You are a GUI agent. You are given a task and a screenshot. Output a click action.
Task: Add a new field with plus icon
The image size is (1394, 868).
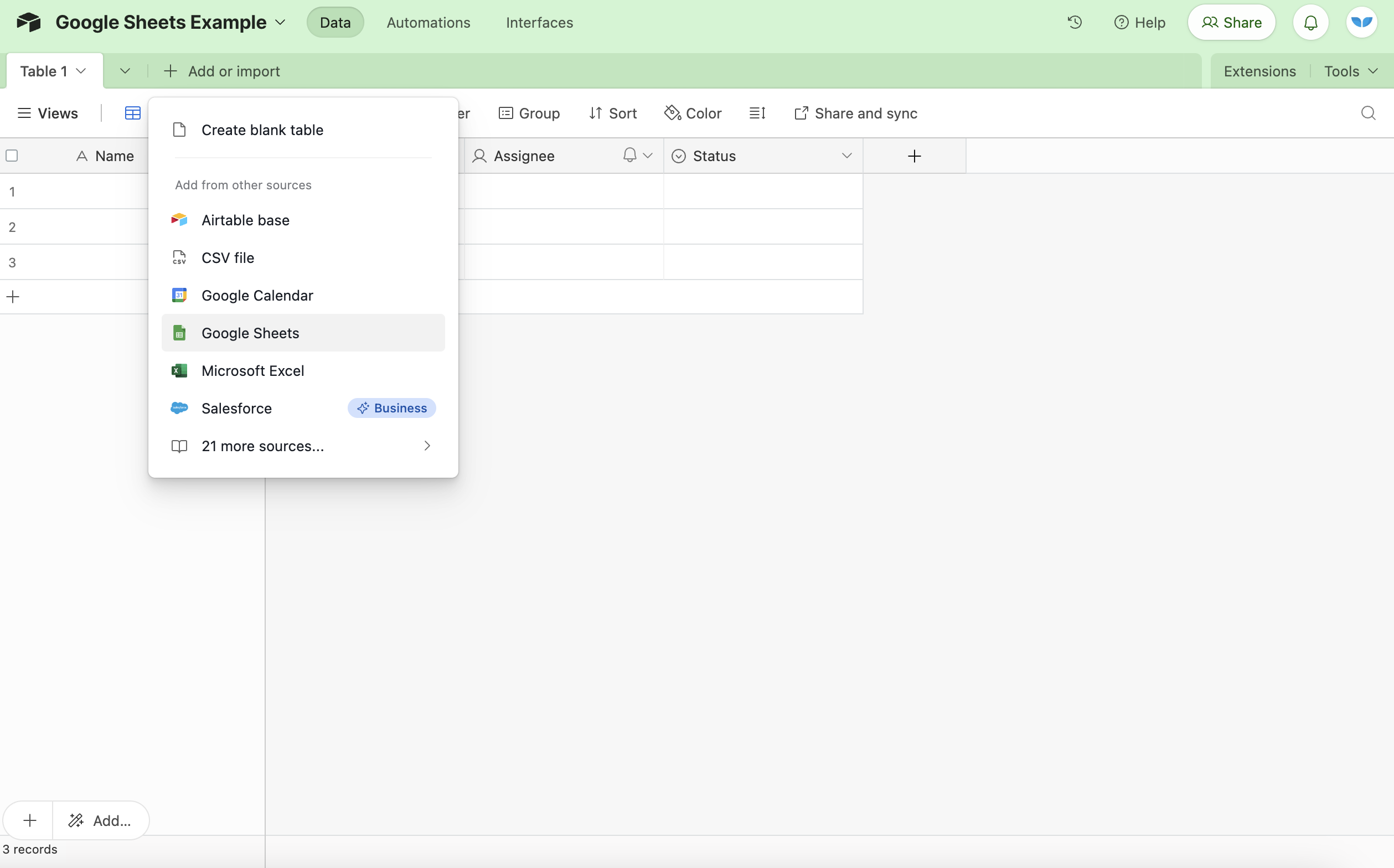pyautogui.click(x=915, y=156)
